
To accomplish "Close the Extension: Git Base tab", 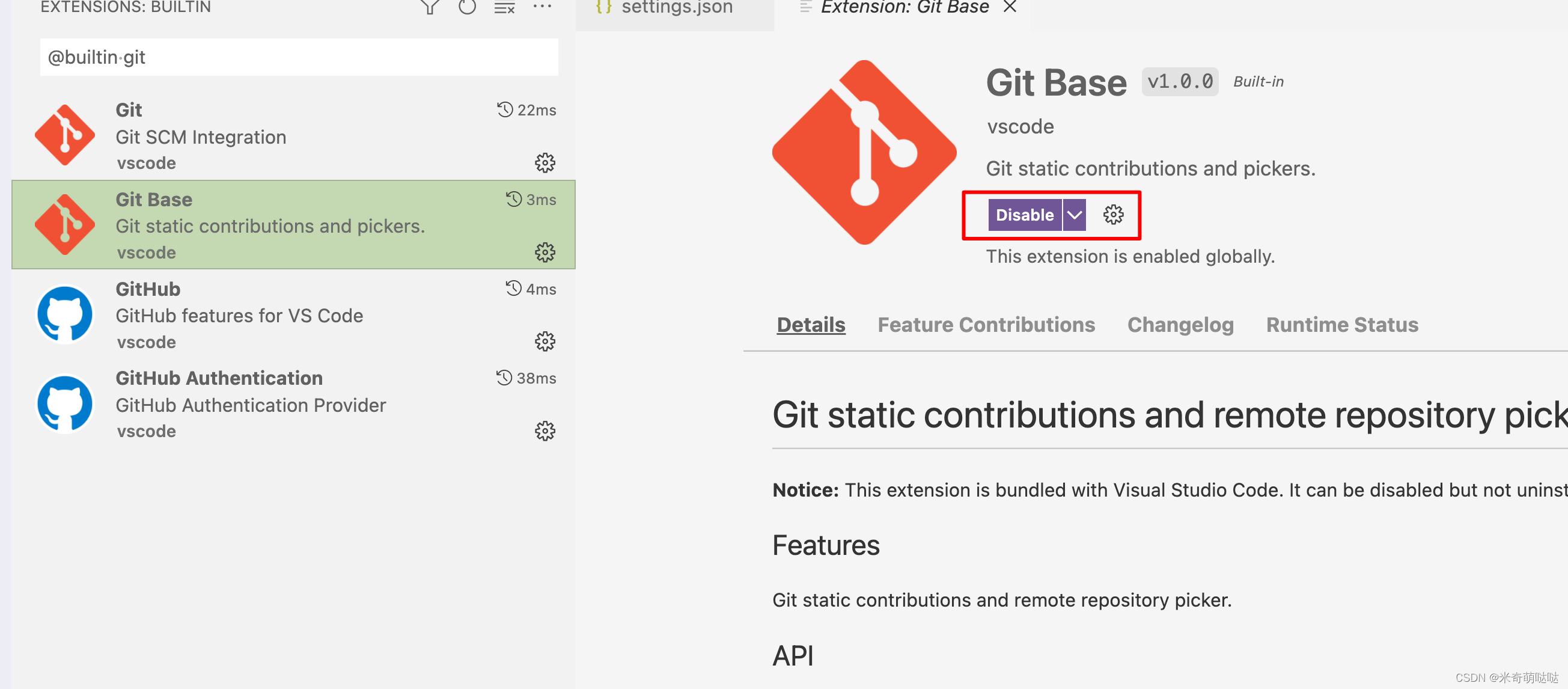I will tap(1010, 7).
